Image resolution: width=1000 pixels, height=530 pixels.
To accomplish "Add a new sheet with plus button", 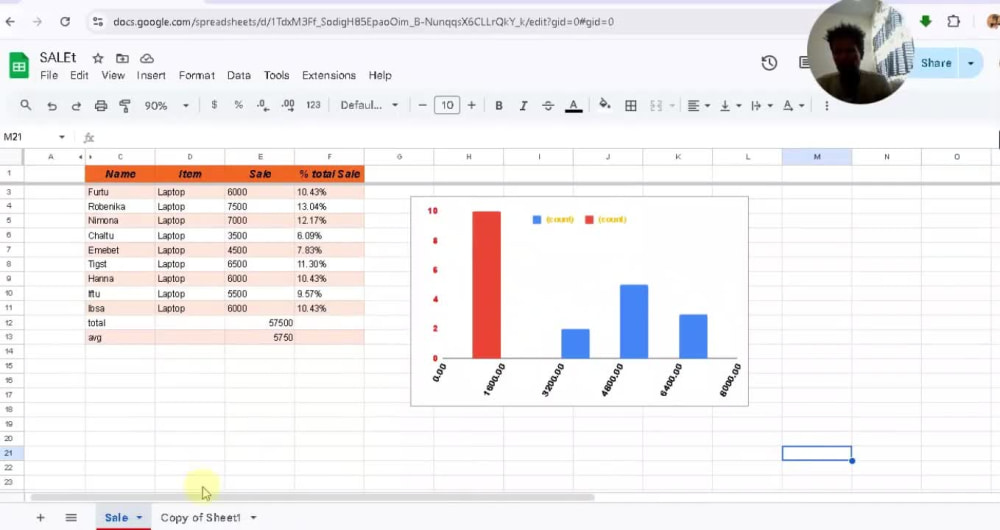I will [40, 517].
